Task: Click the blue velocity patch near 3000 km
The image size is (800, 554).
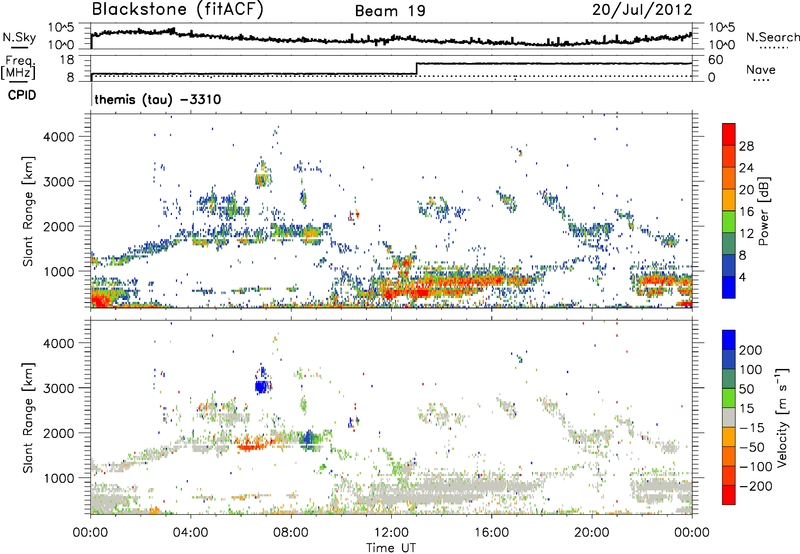Action: [x=262, y=386]
